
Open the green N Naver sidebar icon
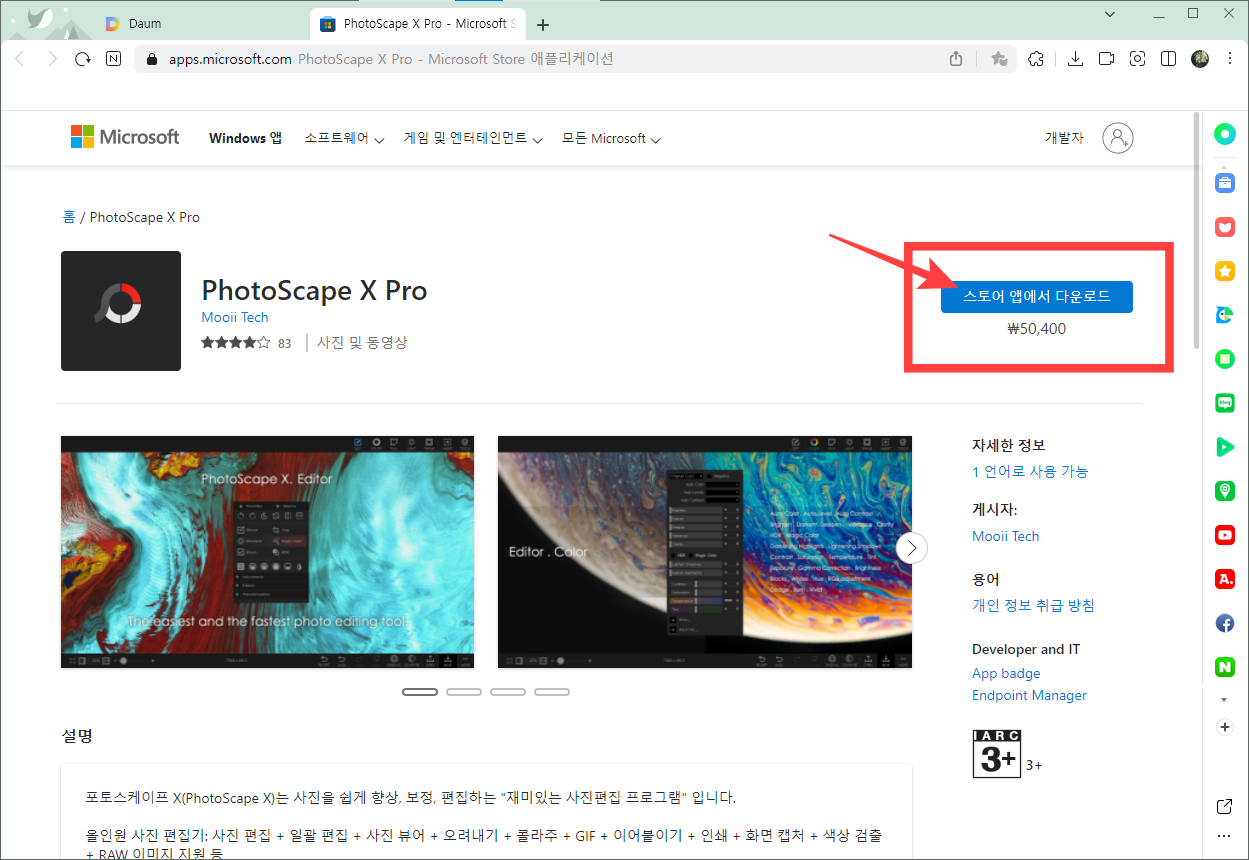click(1224, 667)
